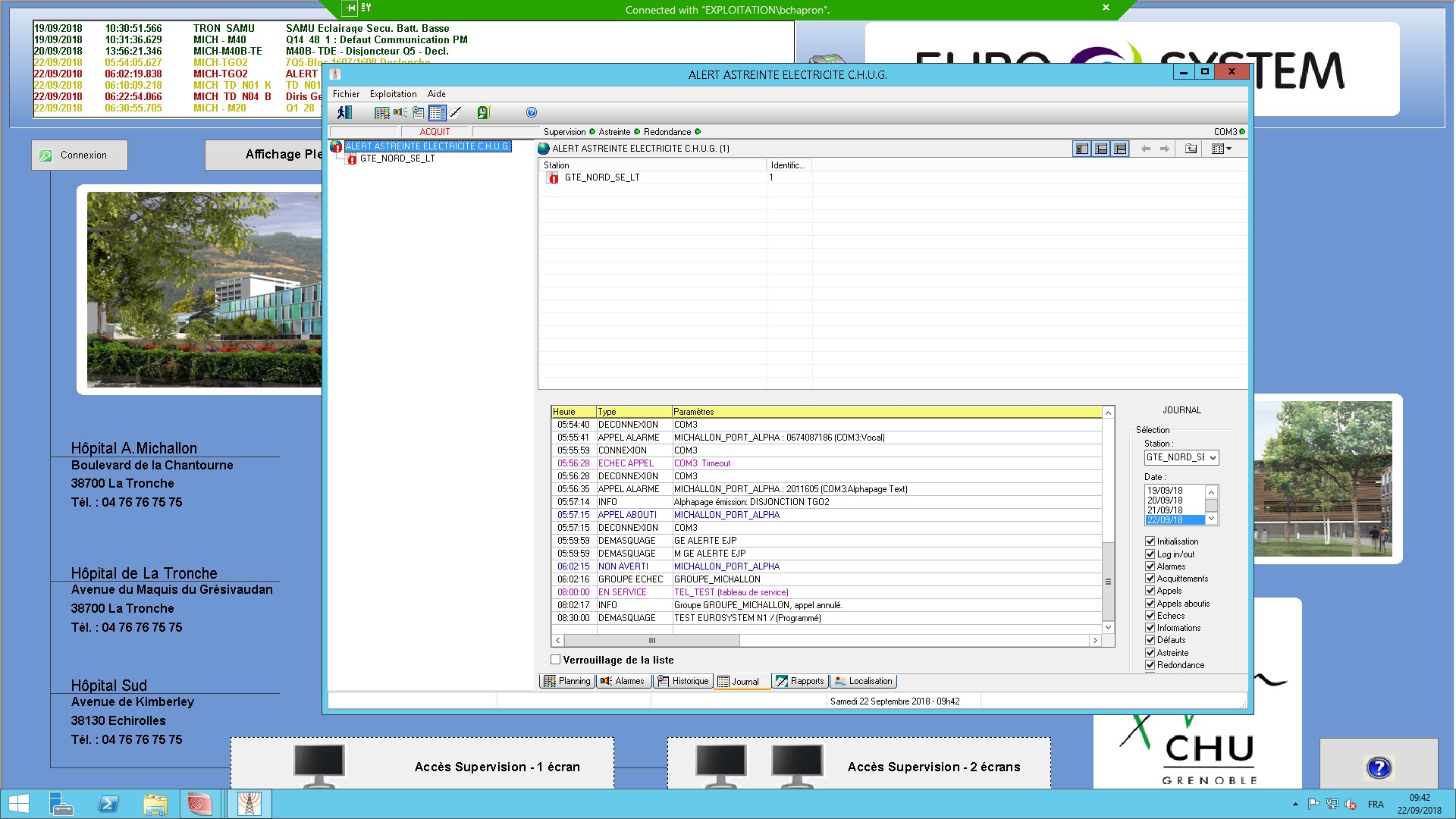
Task: Click the planning grid toolbar icon
Action: (381, 112)
